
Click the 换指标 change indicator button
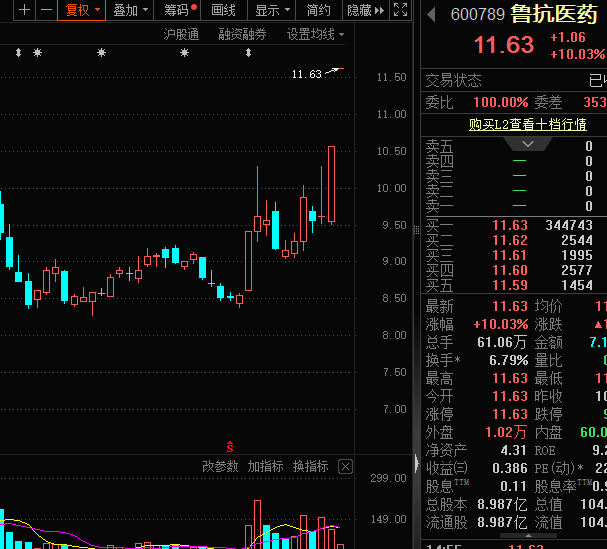(310, 466)
